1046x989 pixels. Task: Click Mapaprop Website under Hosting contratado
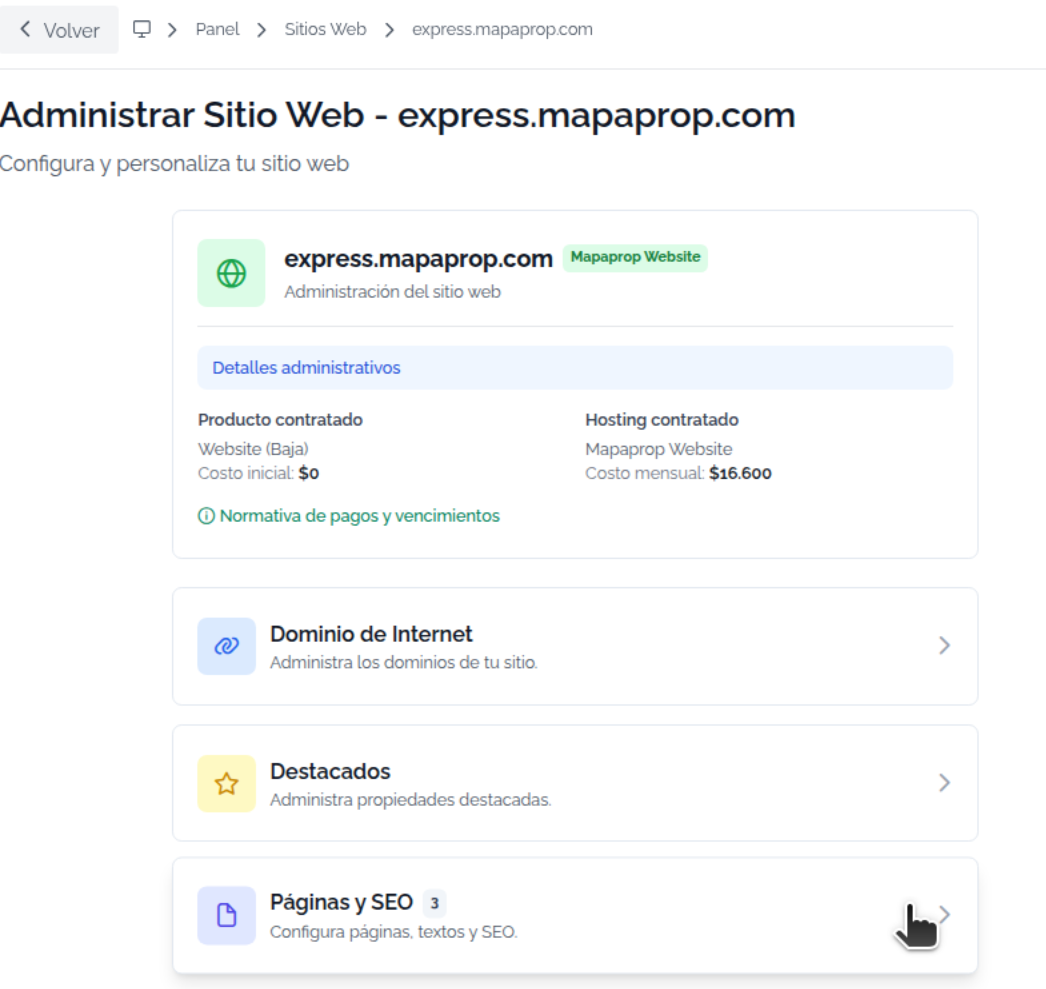pos(658,449)
